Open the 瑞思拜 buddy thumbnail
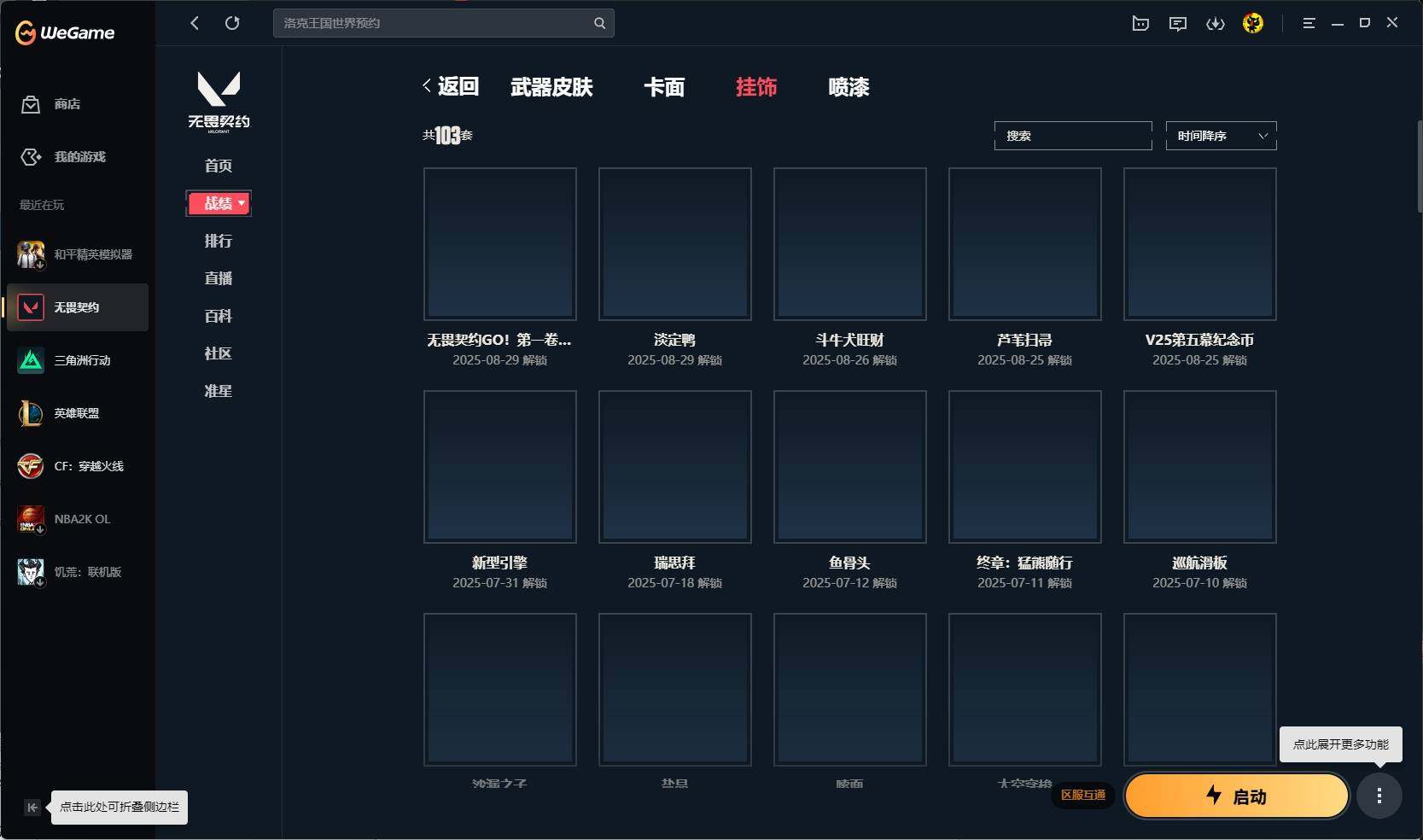The width and height of the screenshot is (1423, 840). click(675, 467)
